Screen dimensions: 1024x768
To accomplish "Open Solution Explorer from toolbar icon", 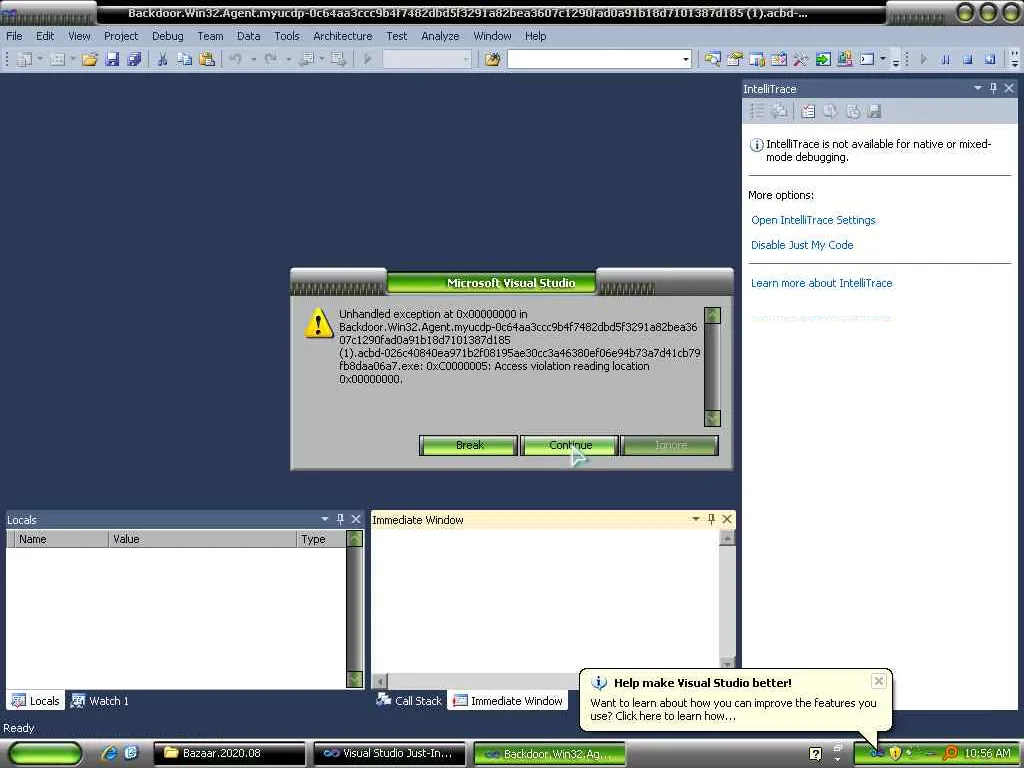I will point(712,59).
